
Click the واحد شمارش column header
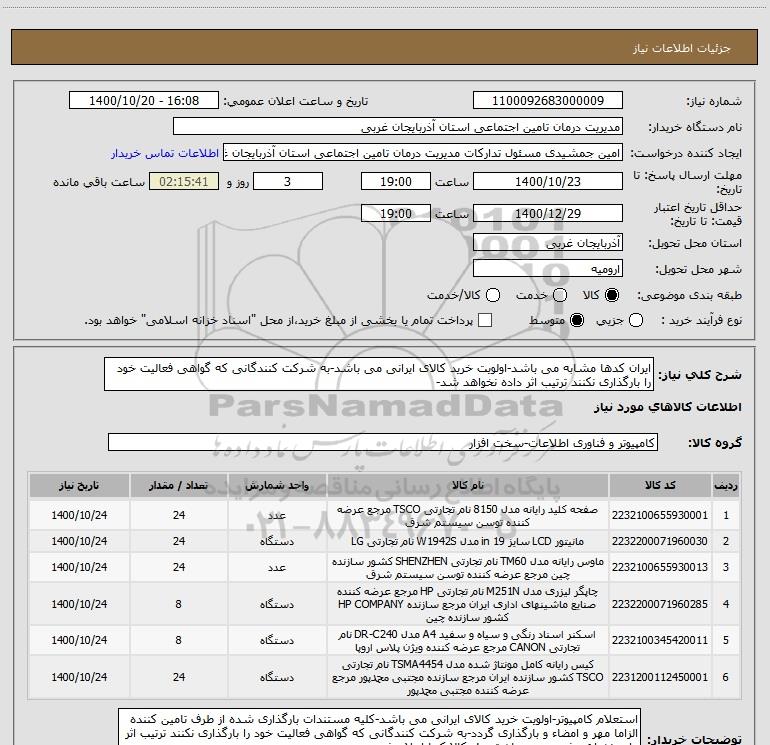277,485
